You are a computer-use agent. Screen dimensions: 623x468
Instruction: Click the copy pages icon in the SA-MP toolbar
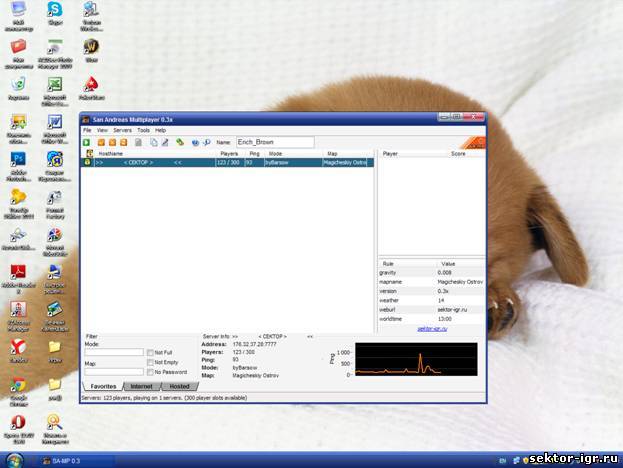[x=154, y=142]
